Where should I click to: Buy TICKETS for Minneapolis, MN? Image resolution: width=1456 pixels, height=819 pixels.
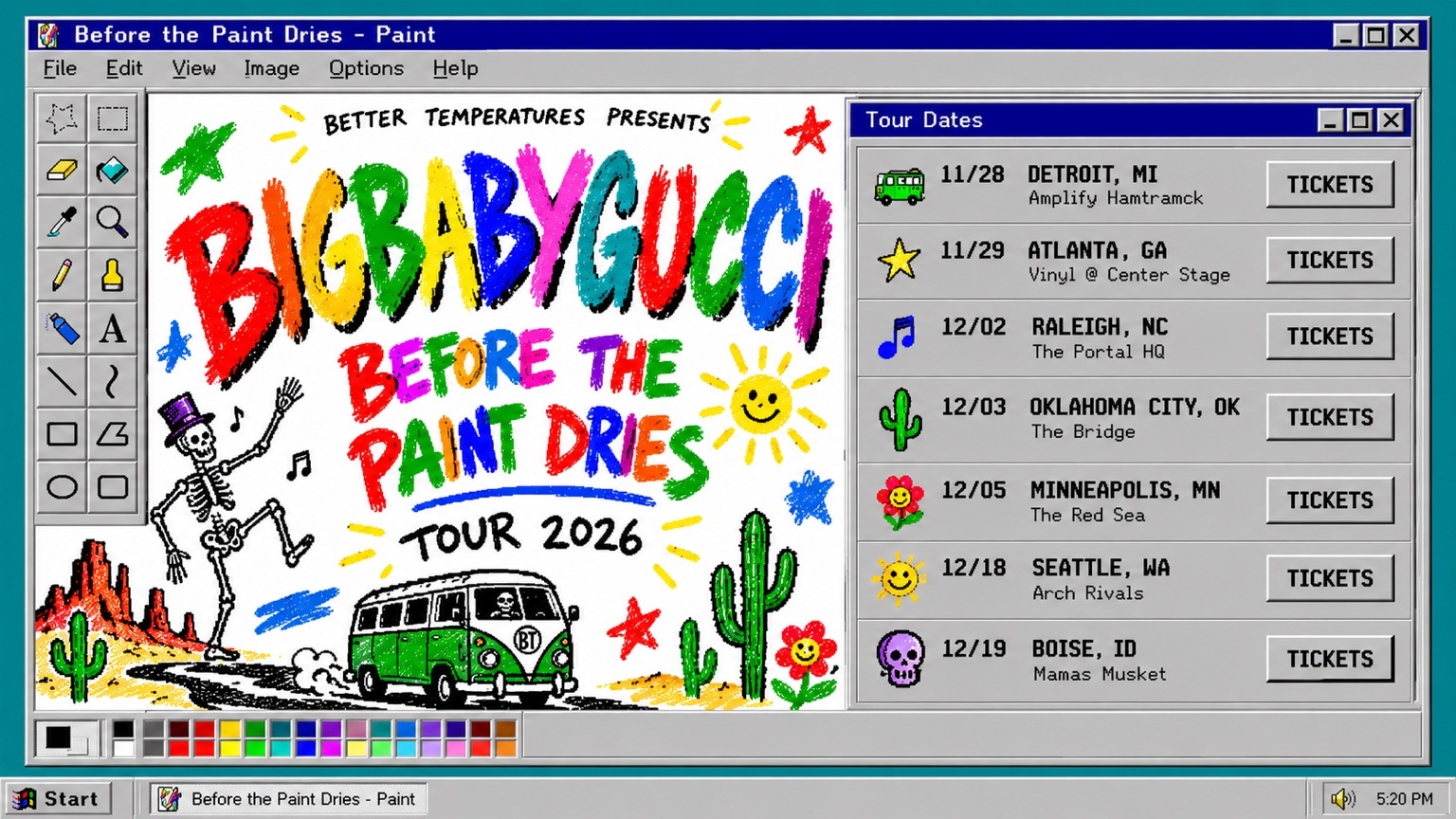(1330, 500)
